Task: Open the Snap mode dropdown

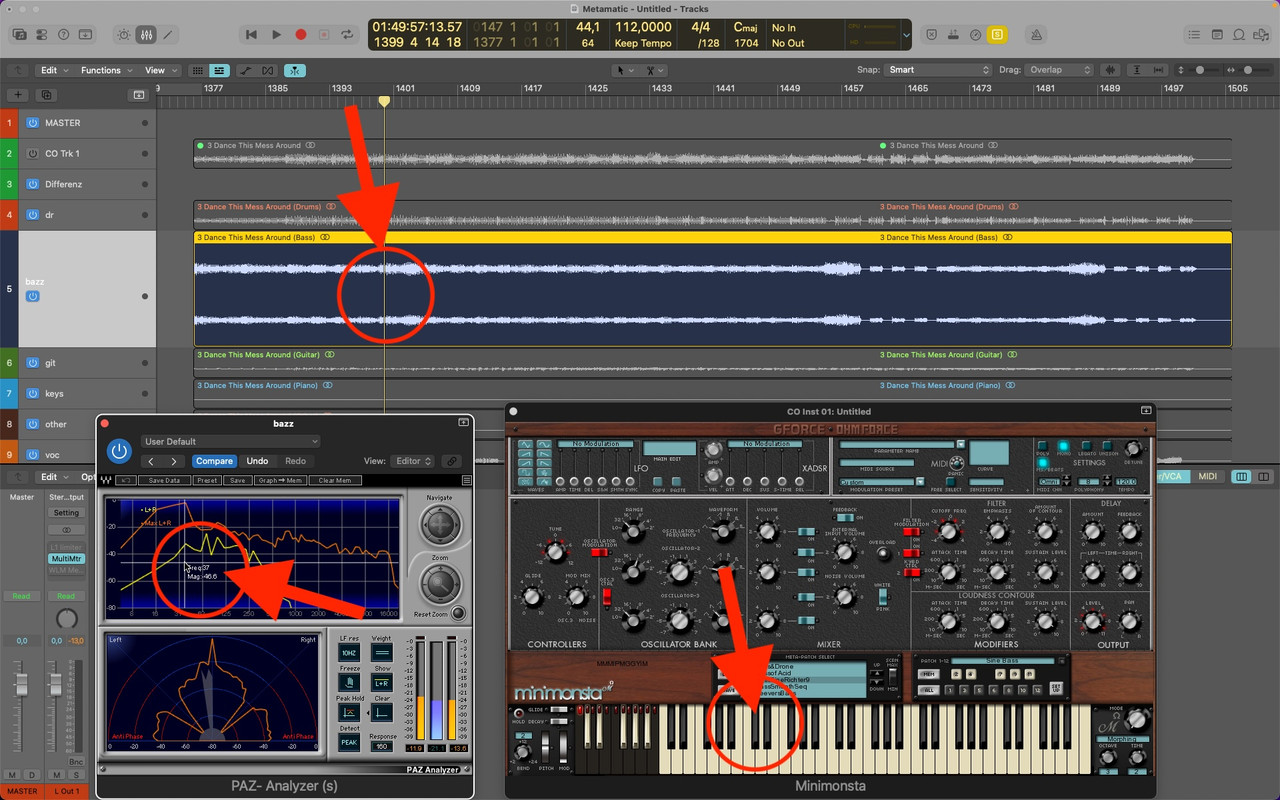Action: point(938,70)
